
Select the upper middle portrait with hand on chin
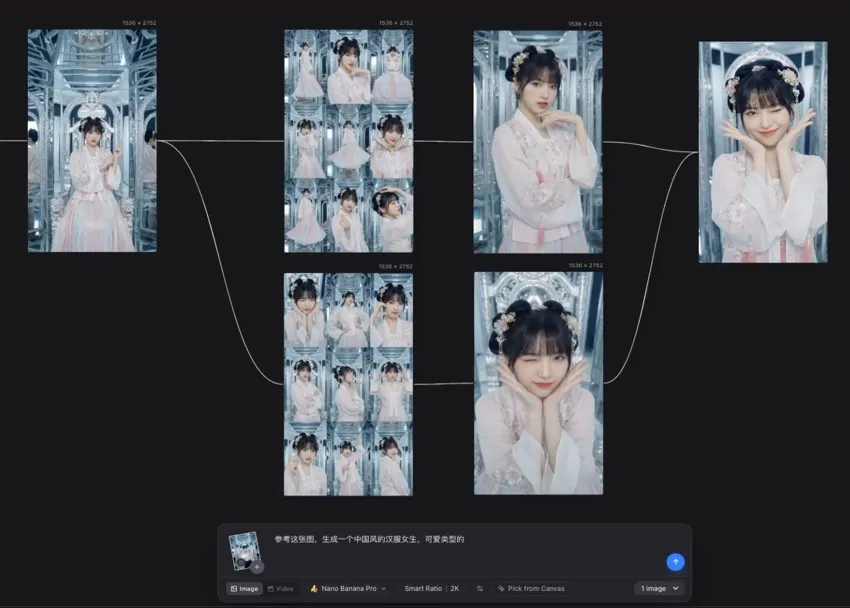click(x=538, y=140)
